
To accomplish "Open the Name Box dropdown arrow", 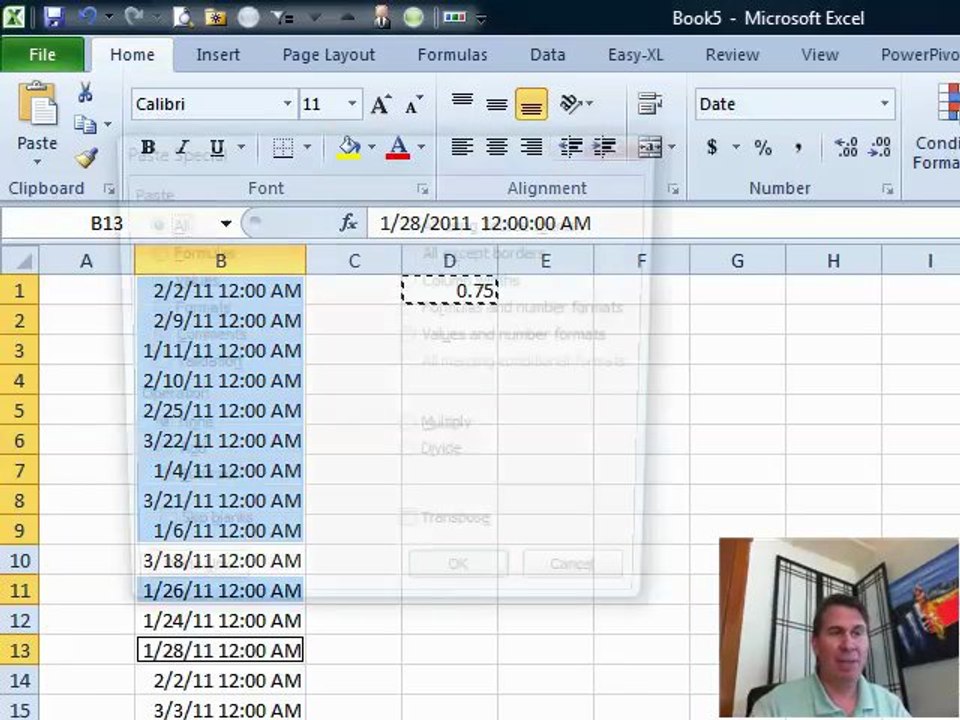I will click(x=226, y=223).
